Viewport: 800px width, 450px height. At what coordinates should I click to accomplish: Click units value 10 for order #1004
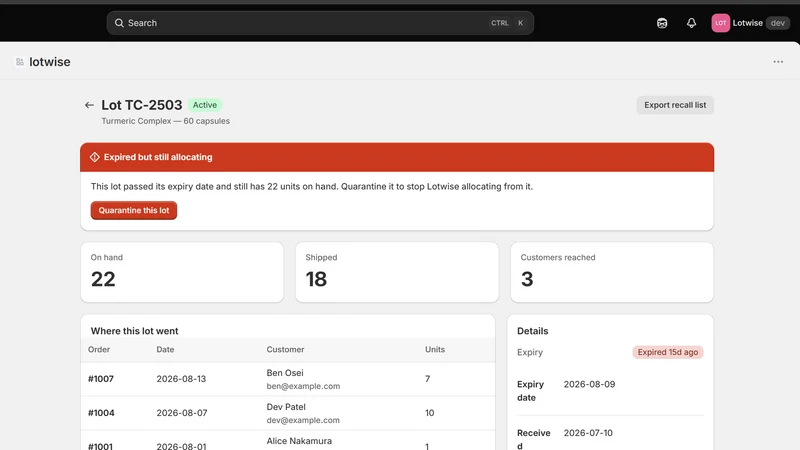[430, 413]
